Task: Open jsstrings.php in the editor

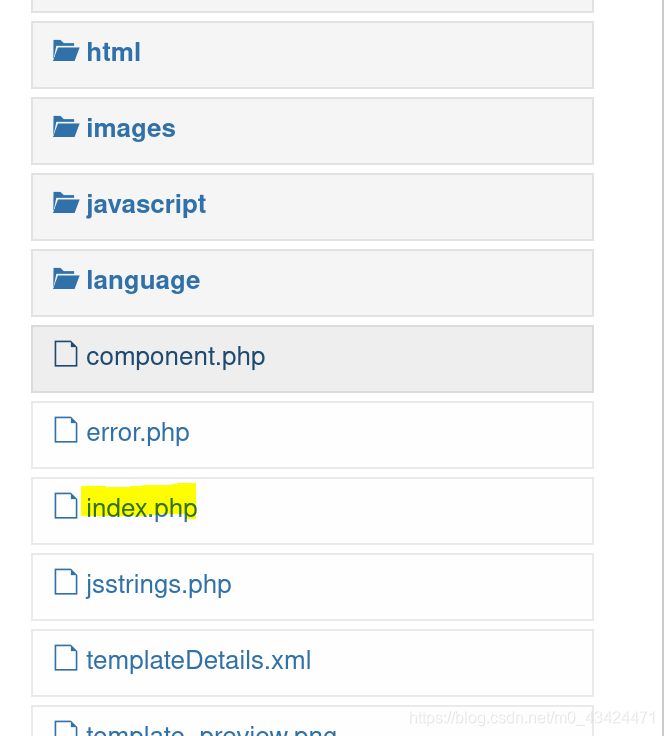Action: 159,585
